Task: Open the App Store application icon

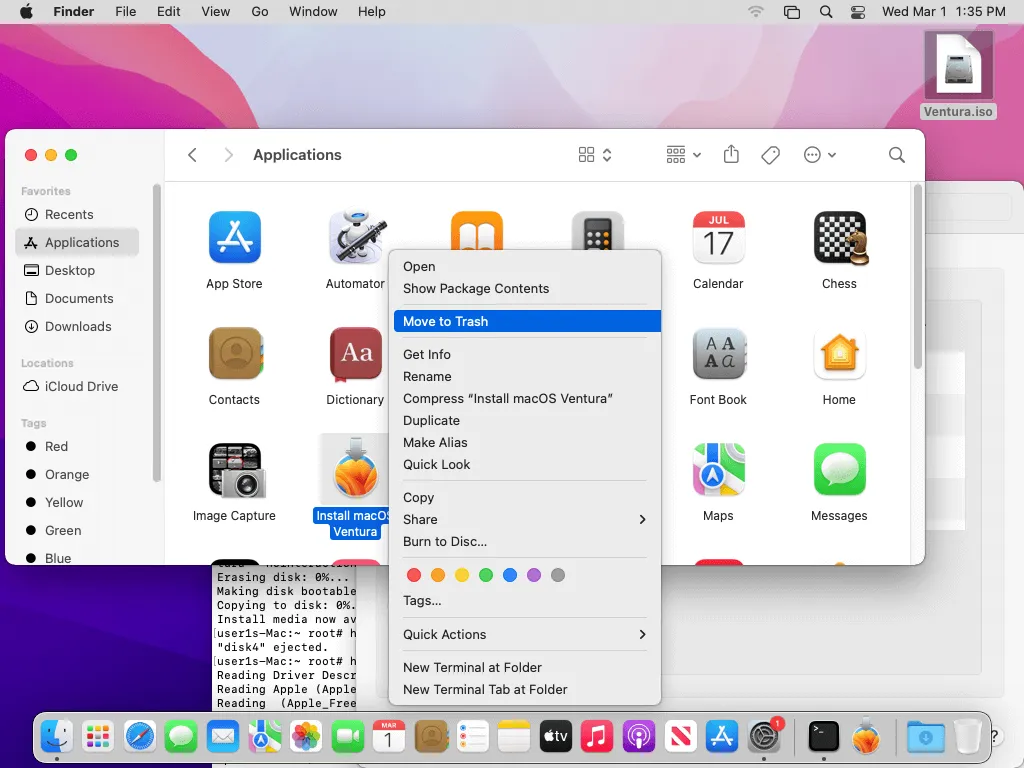Action: point(234,238)
